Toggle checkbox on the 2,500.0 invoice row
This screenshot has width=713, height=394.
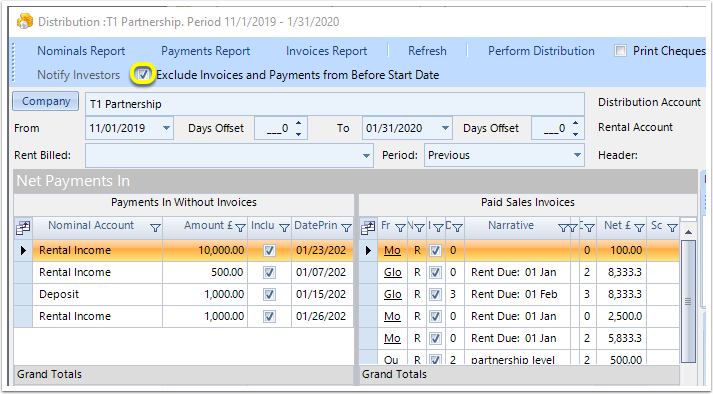click(x=435, y=316)
